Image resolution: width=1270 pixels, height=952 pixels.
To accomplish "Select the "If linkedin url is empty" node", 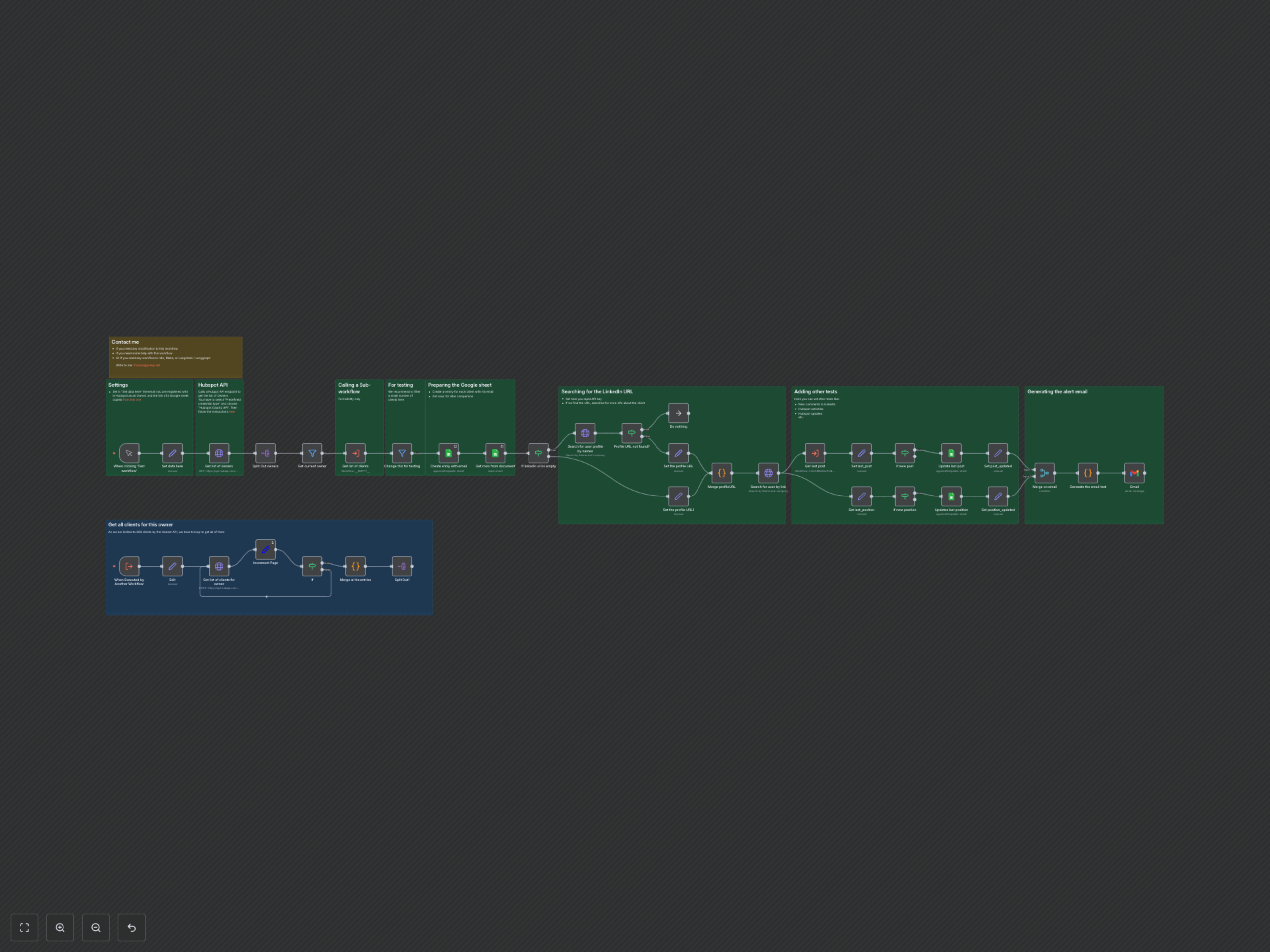I will click(538, 453).
